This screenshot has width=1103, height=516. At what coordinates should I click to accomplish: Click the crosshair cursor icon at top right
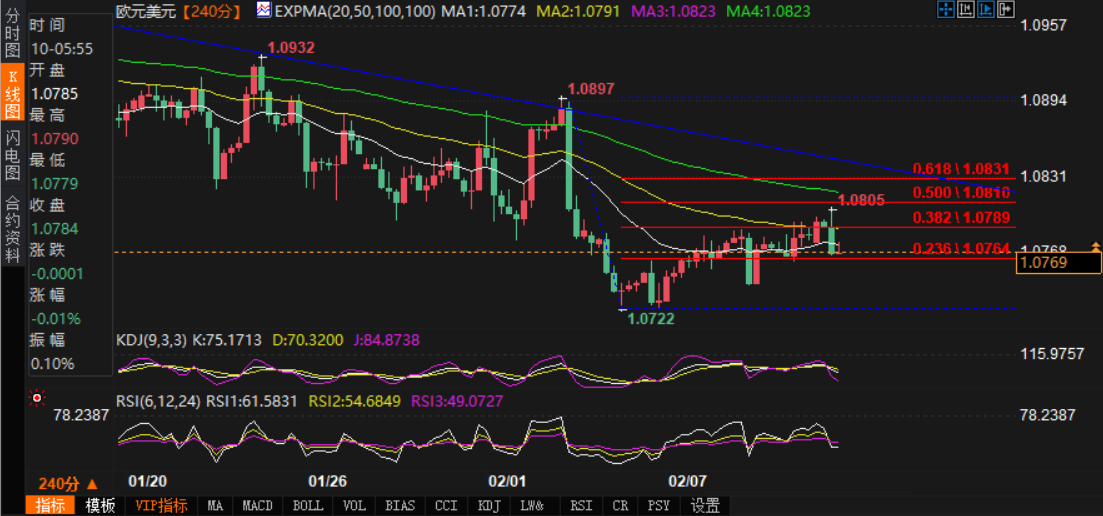point(945,10)
